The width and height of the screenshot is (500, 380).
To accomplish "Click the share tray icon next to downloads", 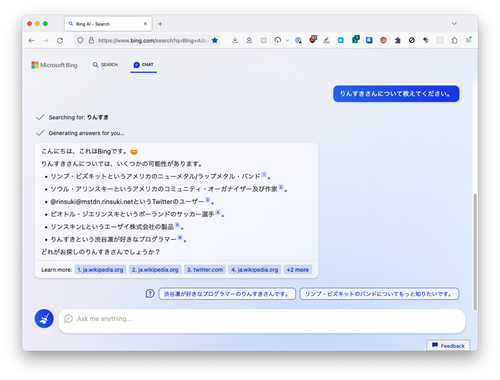I will pos(249,40).
